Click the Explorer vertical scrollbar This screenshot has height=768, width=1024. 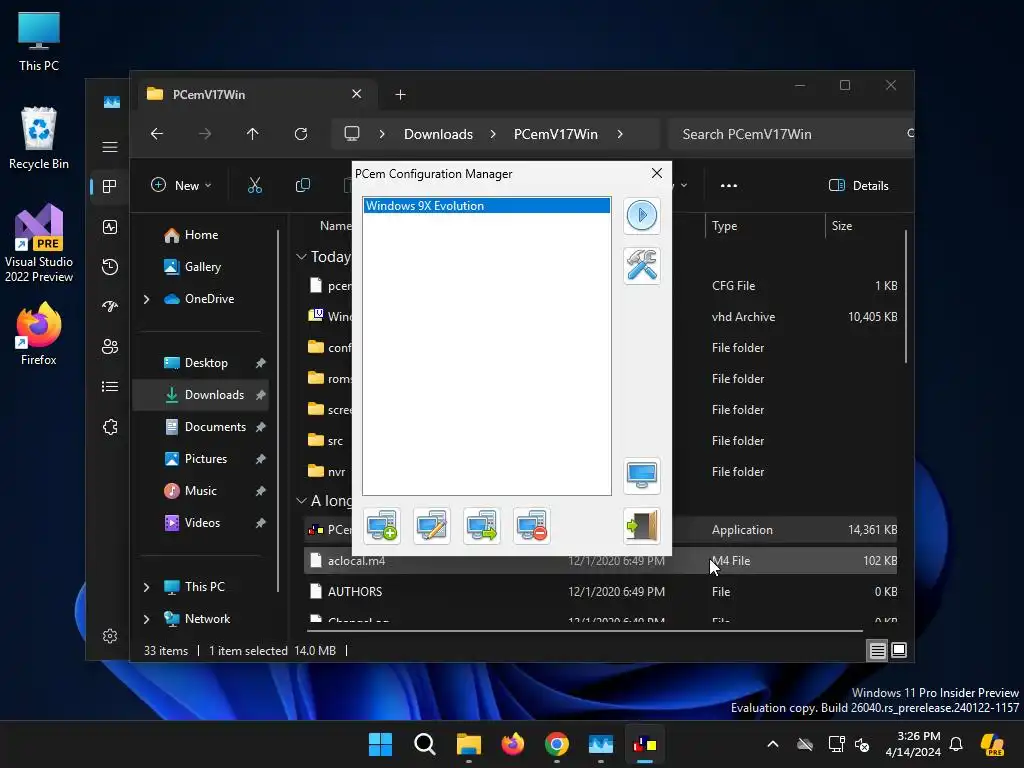[x=906, y=297]
